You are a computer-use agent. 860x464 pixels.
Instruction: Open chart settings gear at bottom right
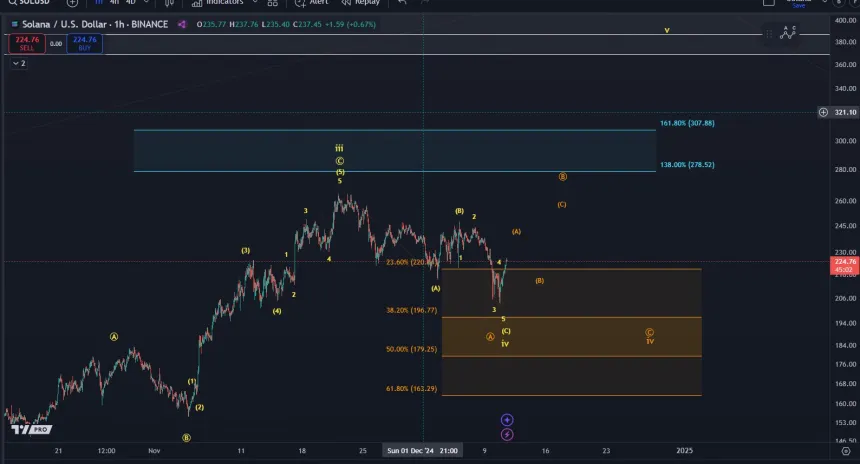coord(846,451)
